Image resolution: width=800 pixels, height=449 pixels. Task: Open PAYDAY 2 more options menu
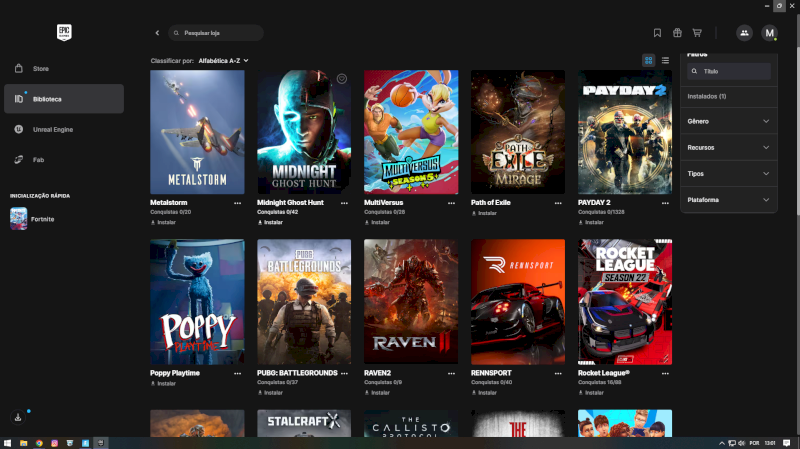pos(665,203)
